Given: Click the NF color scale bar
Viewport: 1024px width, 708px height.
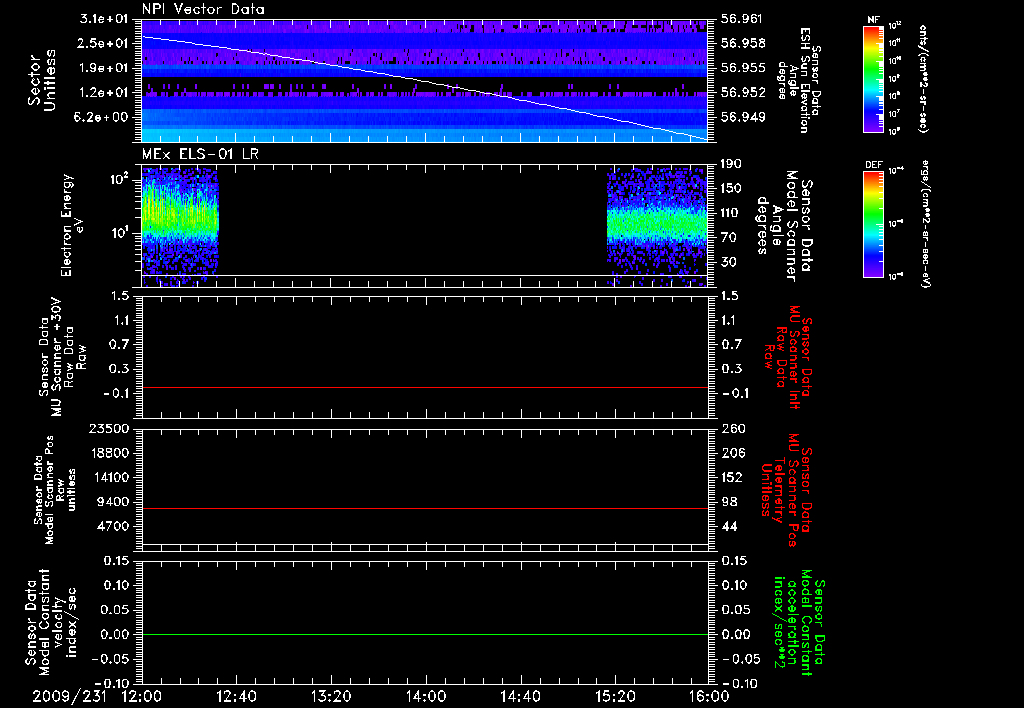Looking at the screenshot, I should click(x=873, y=79).
